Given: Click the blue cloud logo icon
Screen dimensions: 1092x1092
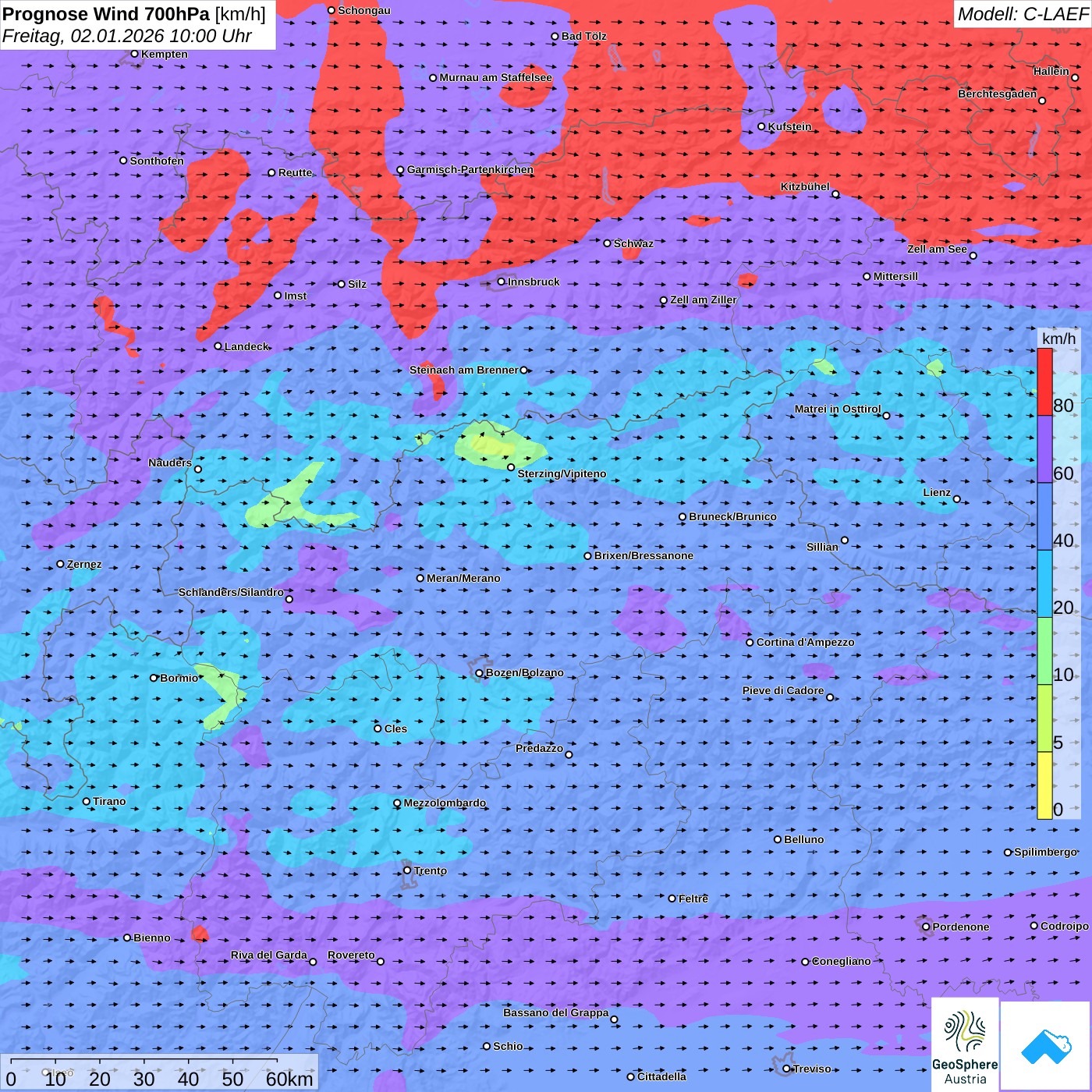Looking at the screenshot, I should pyautogui.click(x=1046, y=1046).
